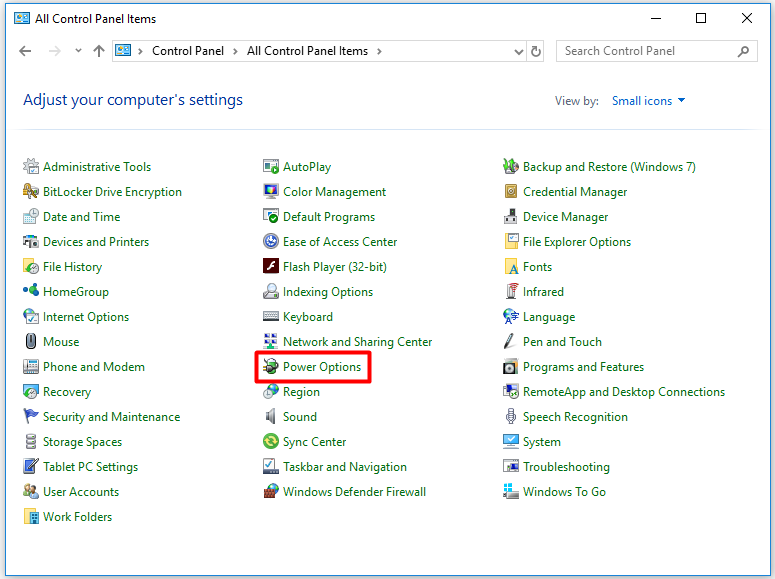This screenshot has width=775, height=579.
Task: Open RemoteApp and Desktop Connections link
Action: (624, 392)
